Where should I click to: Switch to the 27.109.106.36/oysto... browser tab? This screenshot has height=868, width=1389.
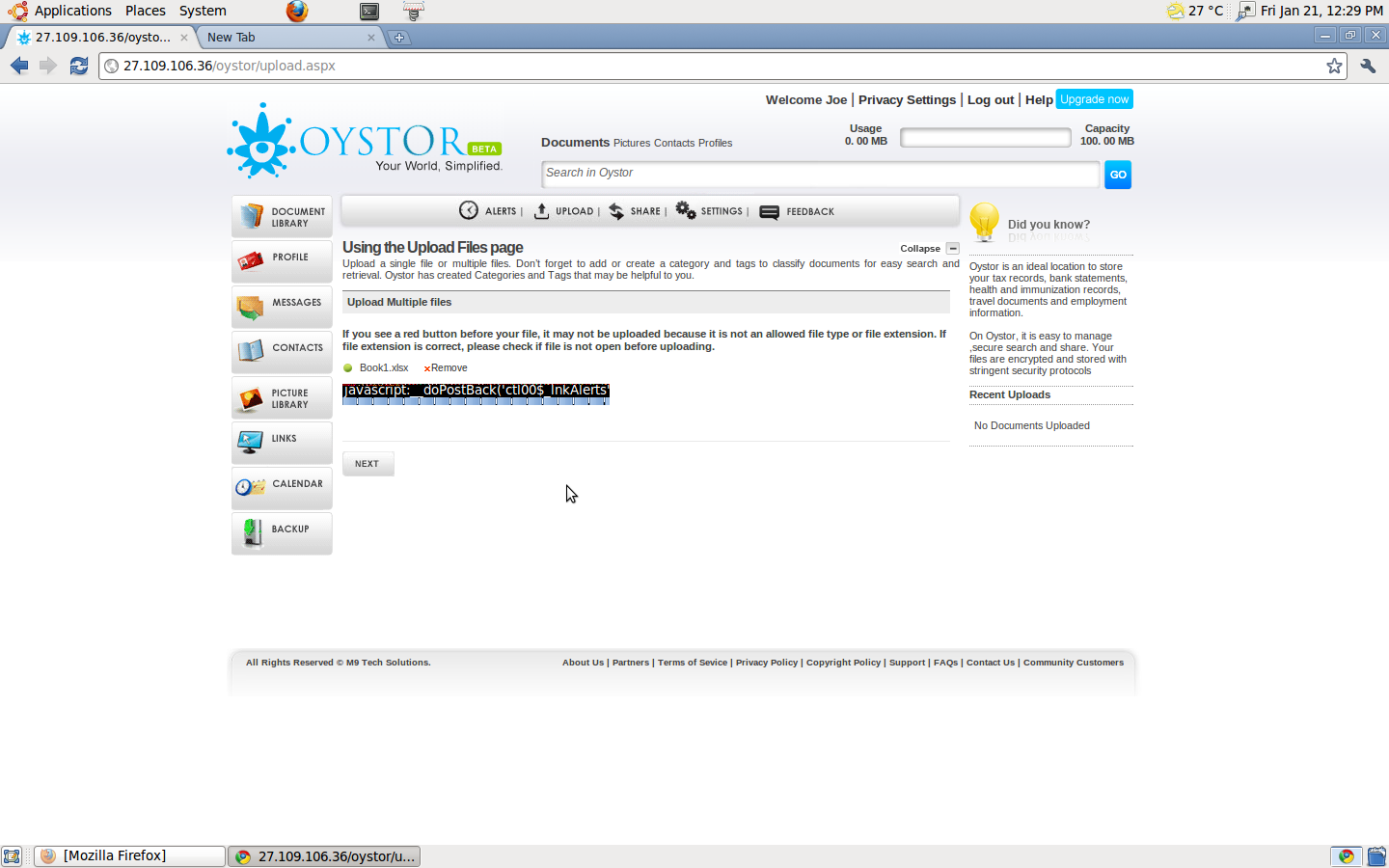[x=100, y=38]
